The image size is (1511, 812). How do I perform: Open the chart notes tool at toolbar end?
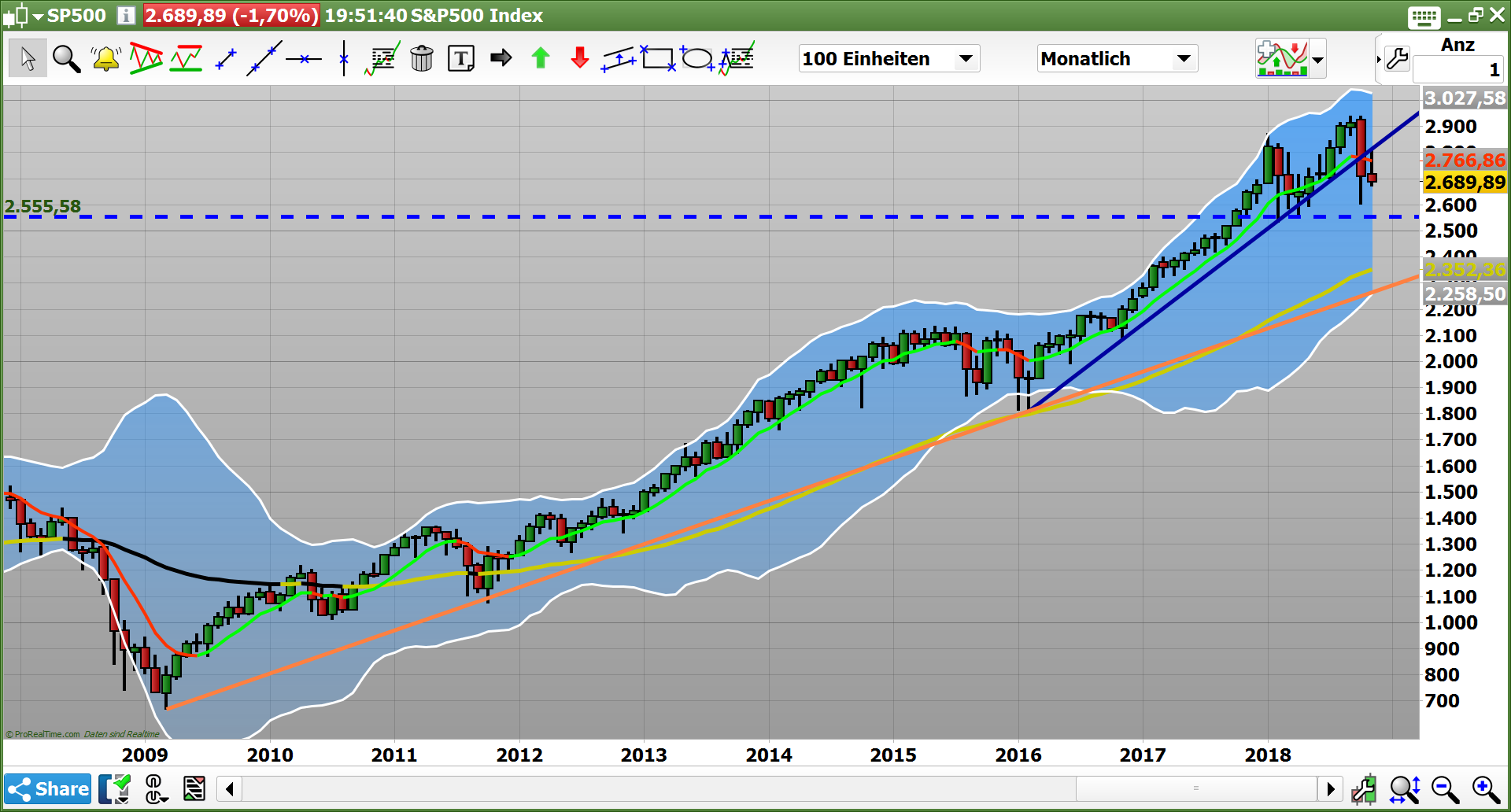click(x=737, y=58)
